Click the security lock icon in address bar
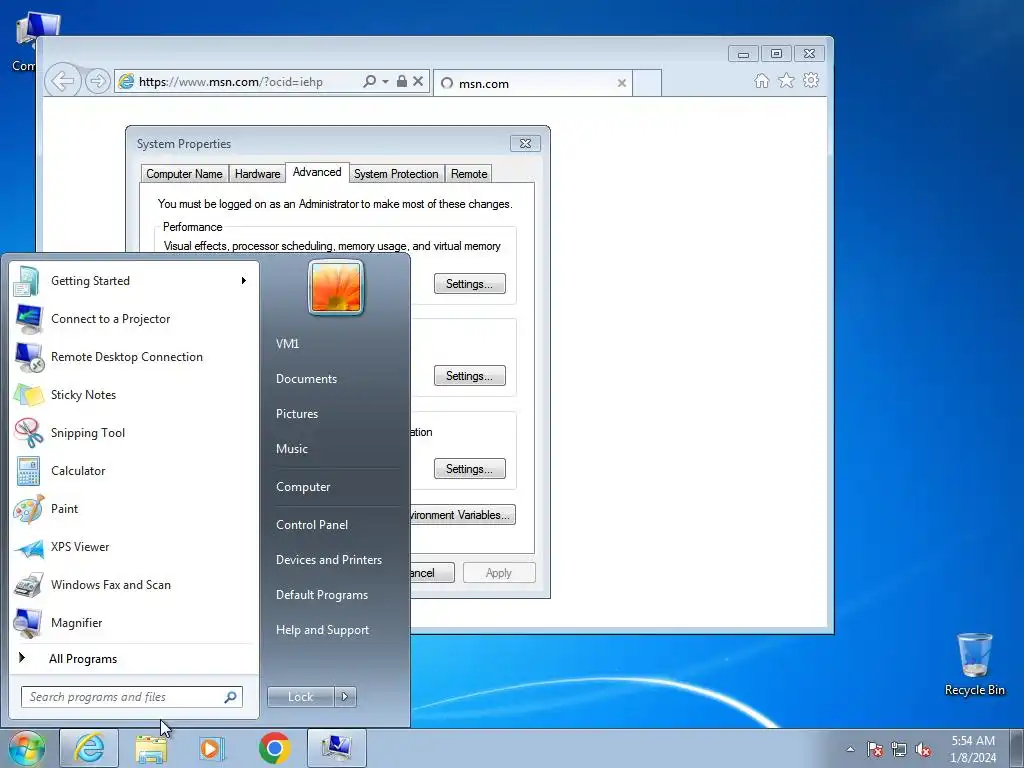 (402, 82)
